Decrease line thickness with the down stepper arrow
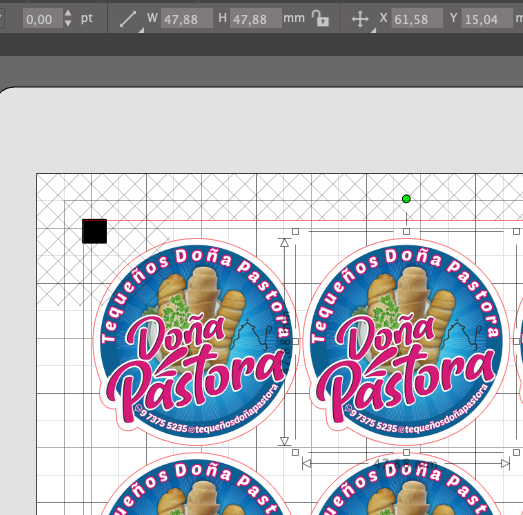The height and width of the screenshot is (515, 523). [x=68, y=23]
